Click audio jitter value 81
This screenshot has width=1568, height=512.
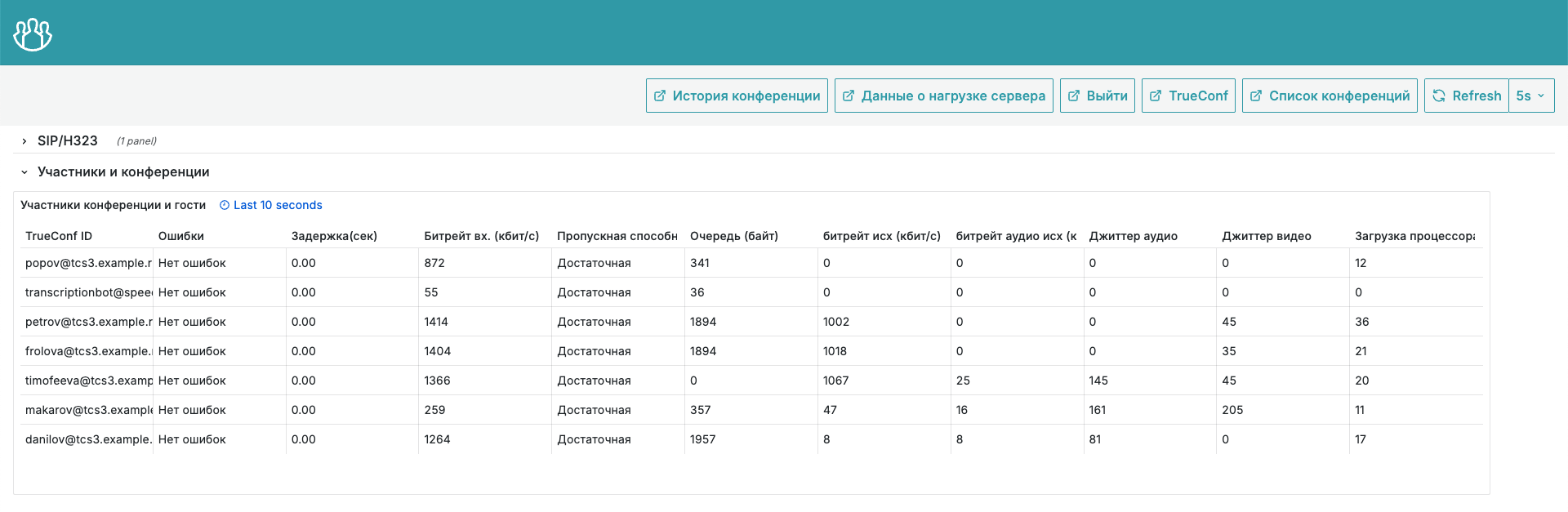click(1095, 439)
